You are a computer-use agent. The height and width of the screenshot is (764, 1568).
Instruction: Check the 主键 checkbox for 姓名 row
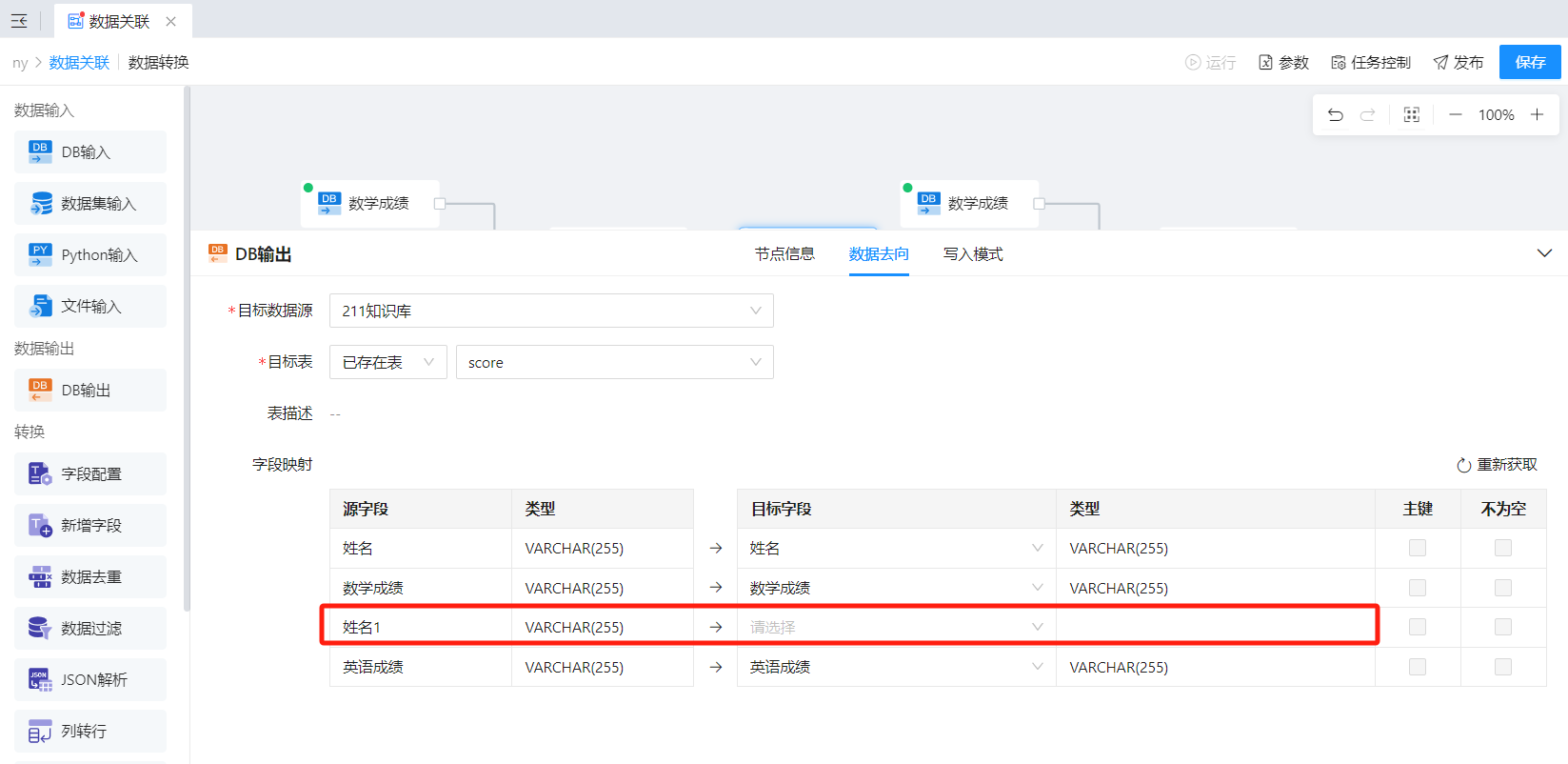(1417, 548)
